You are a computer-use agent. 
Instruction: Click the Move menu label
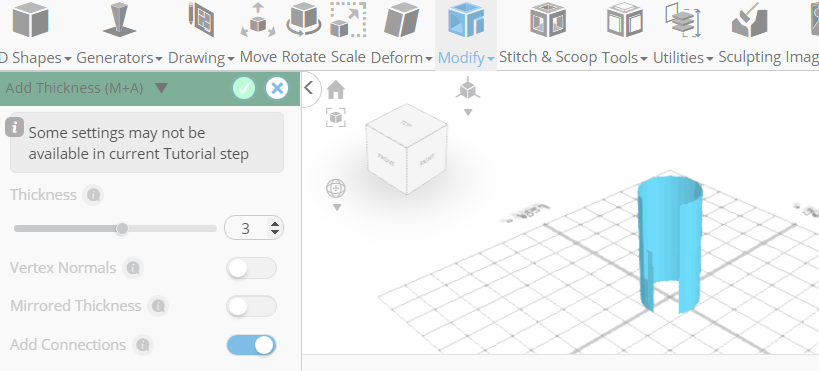pyautogui.click(x=259, y=57)
